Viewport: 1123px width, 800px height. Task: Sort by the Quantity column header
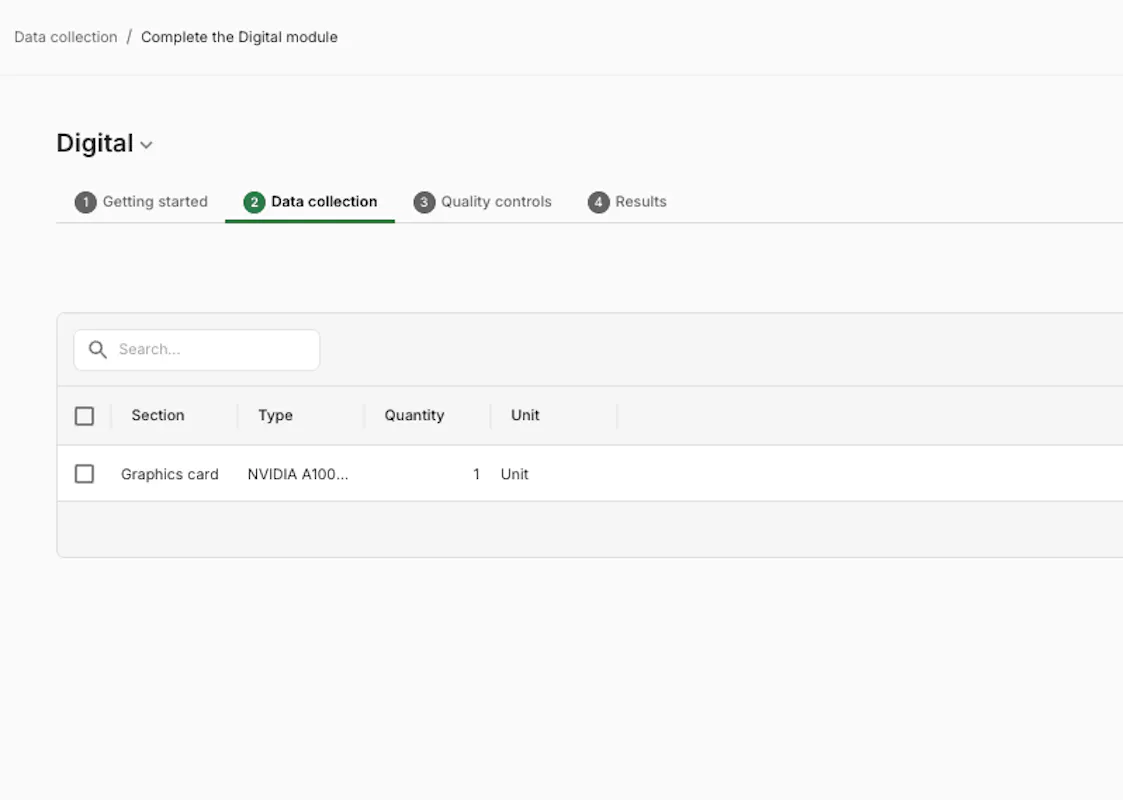pyautogui.click(x=414, y=415)
